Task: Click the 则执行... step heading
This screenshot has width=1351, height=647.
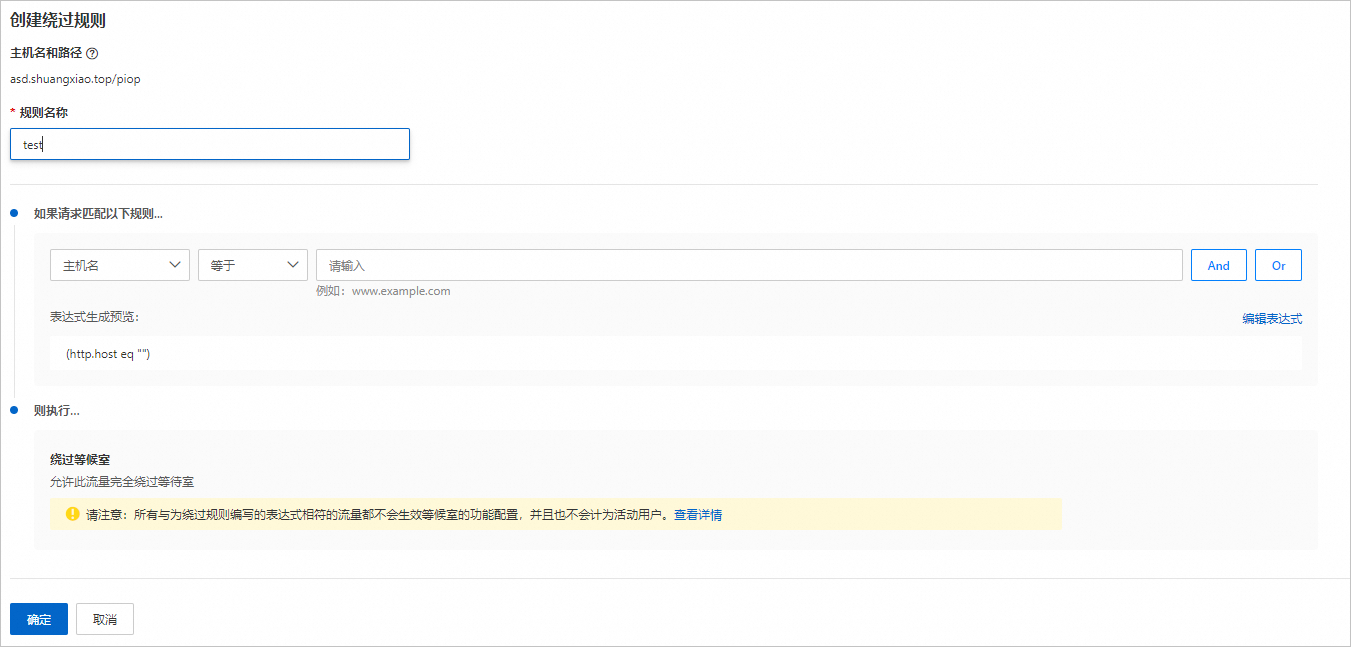Action: pyautogui.click(x=56, y=410)
